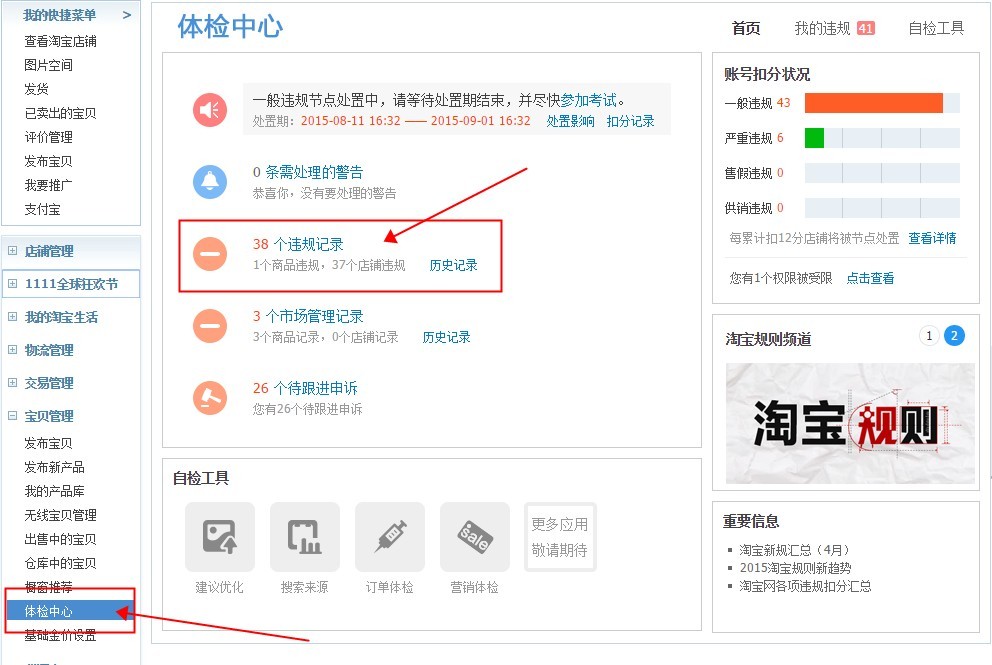Open 评价管理 in quick menu
Screen dimensions: 992x665
click(x=48, y=137)
